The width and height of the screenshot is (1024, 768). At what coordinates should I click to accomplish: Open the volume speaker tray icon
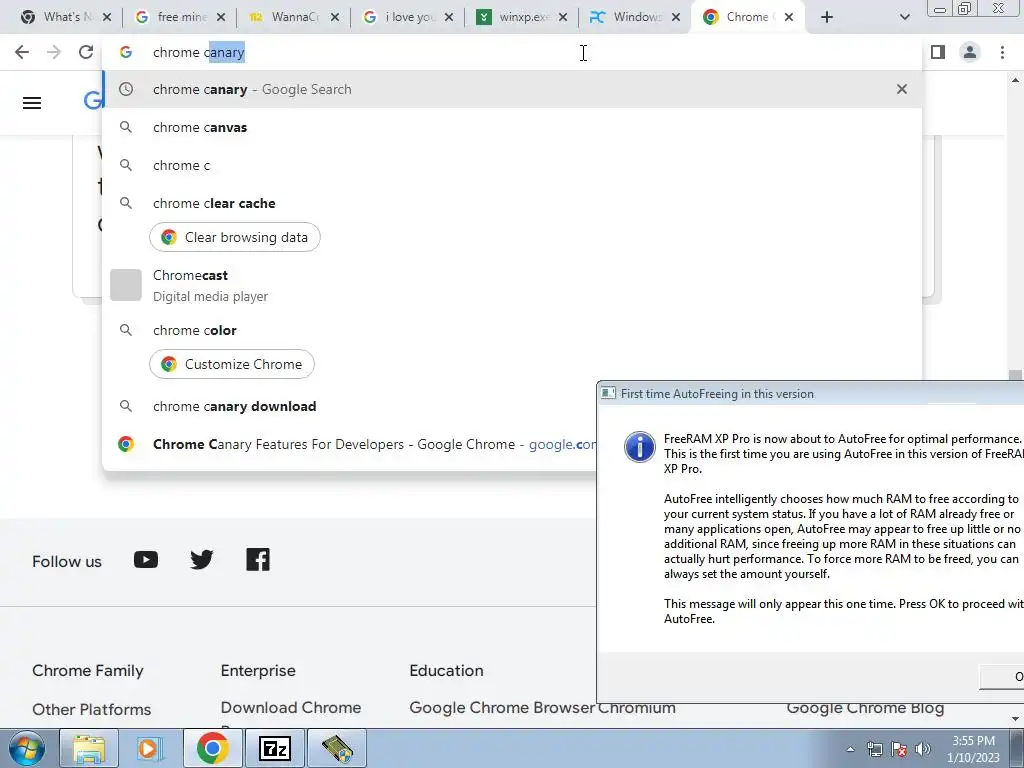(923, 750)
